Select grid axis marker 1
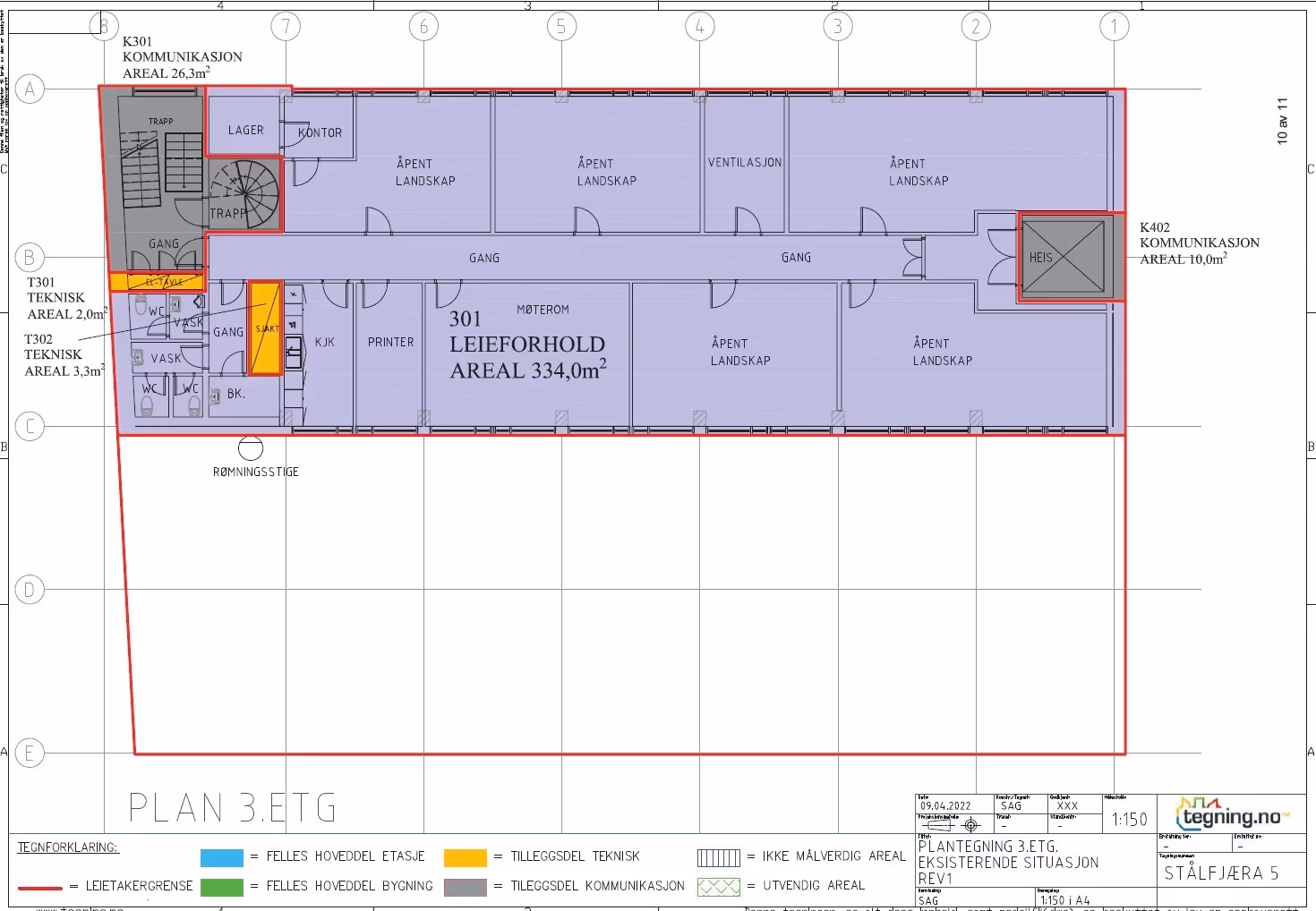1316x911 pixels. pos(1115,26)
